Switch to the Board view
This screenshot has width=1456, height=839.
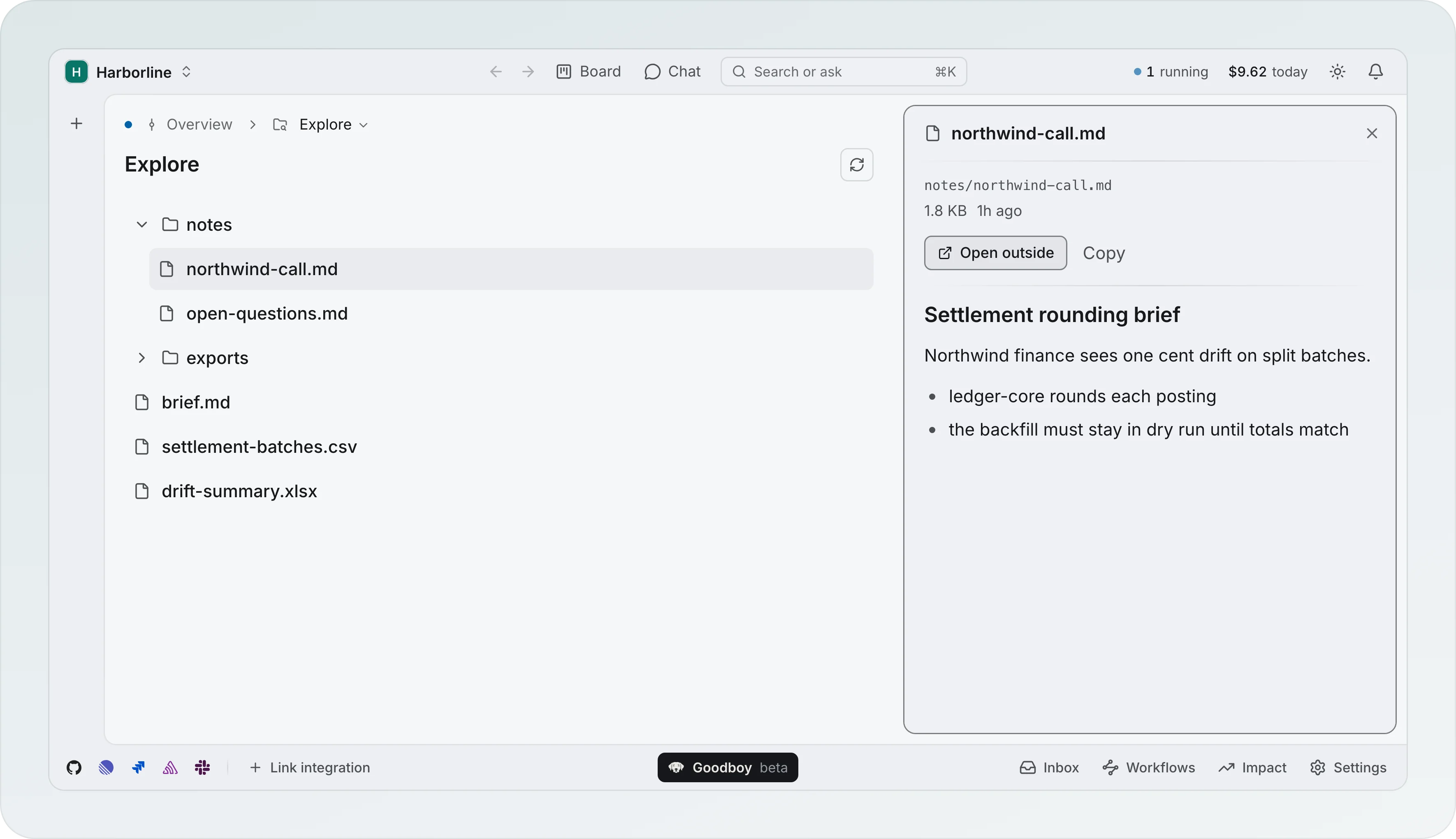coord(589,72)
